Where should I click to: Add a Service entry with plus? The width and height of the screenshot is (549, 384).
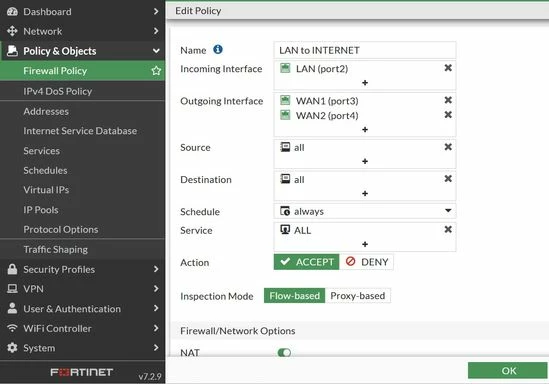[365, 244]
